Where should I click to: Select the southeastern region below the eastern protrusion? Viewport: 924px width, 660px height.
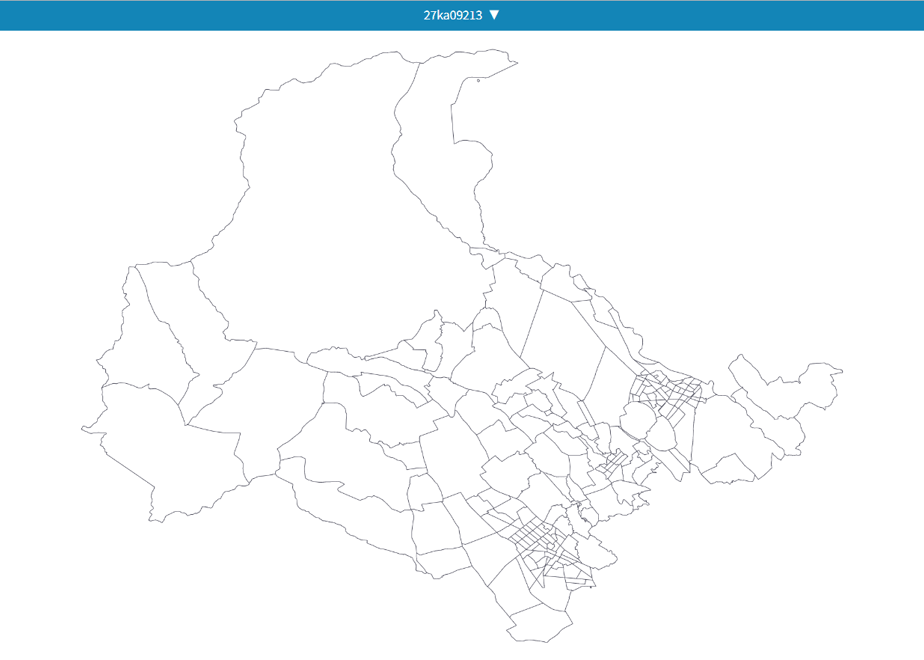pyautogui.click(x=731, y=468)
